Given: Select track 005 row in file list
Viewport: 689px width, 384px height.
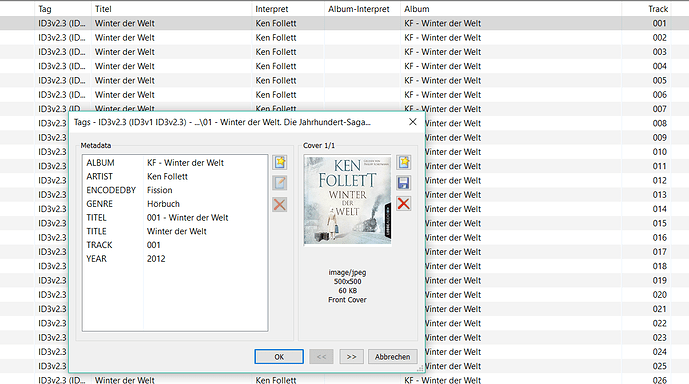Looking at the screenshot, I should (x=344, y=80).
